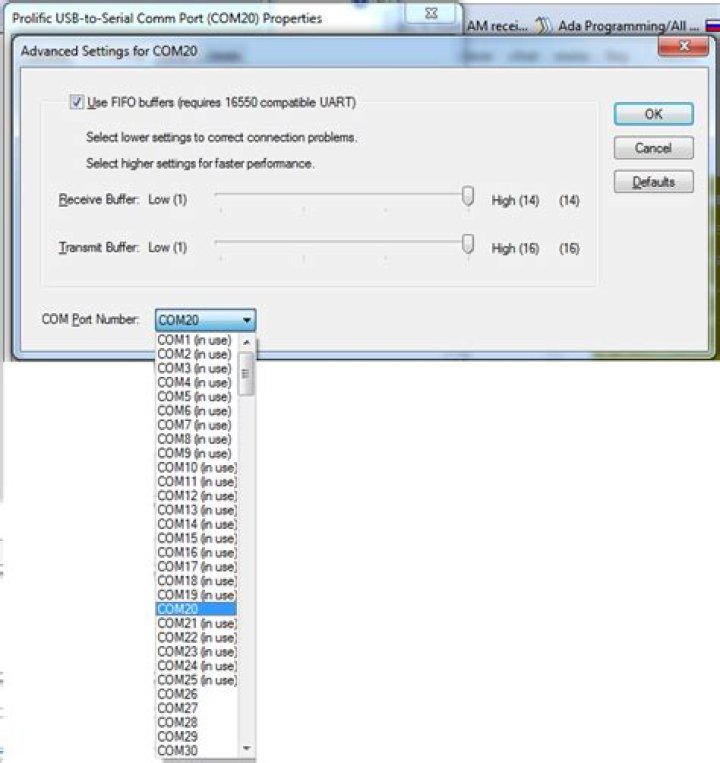Choose free port COM26 from list
720x763 pixels.
[197, 694]
